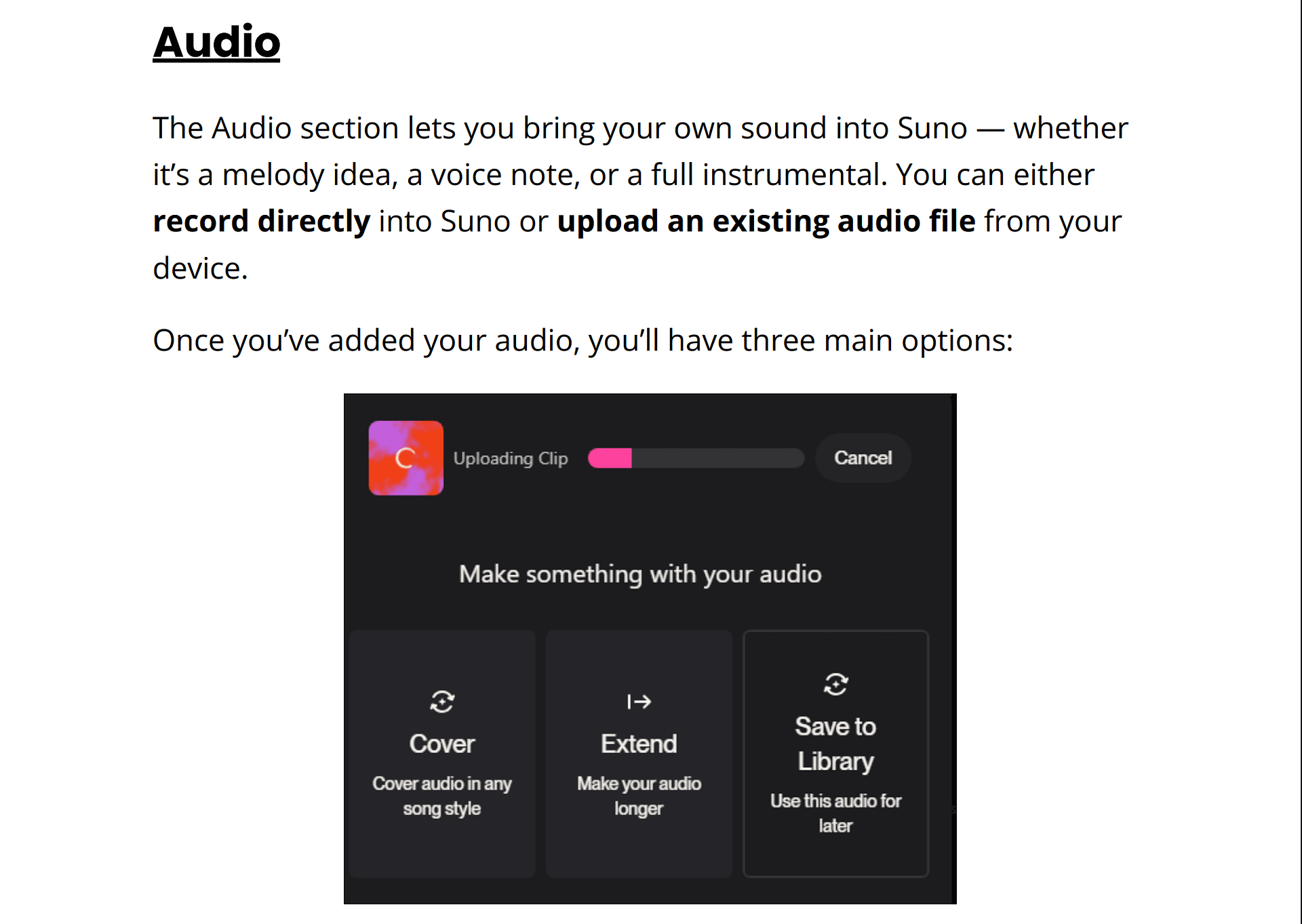Viewport: 1302px width, 924px height.
Task: Click the Save to Library icon
Action: [835, 684]
